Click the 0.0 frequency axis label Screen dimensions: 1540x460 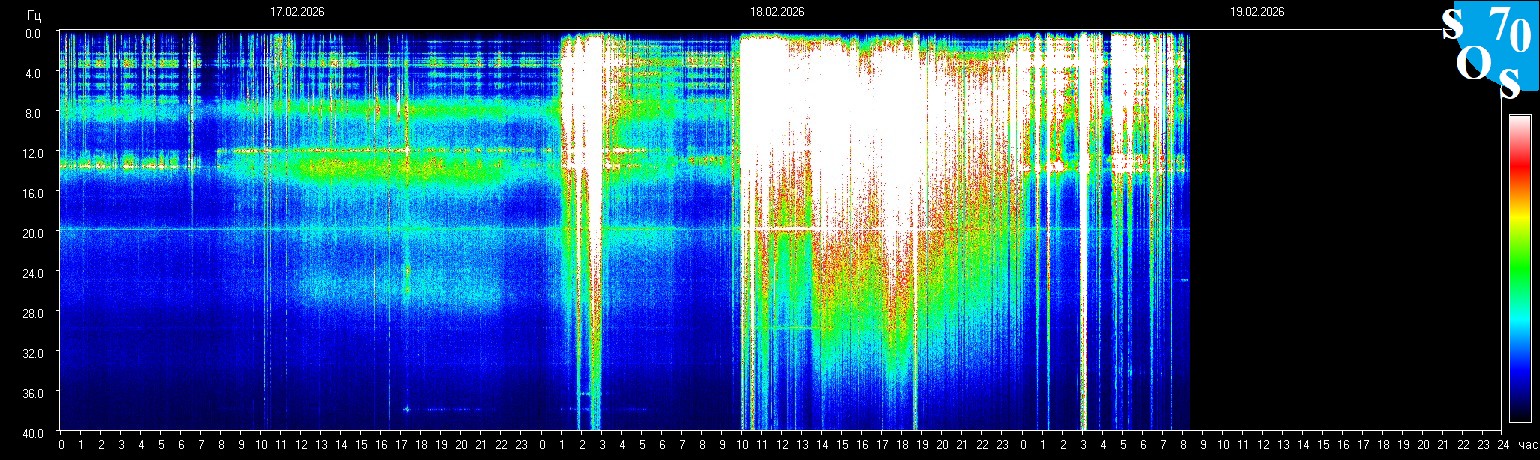pos(34,32)
